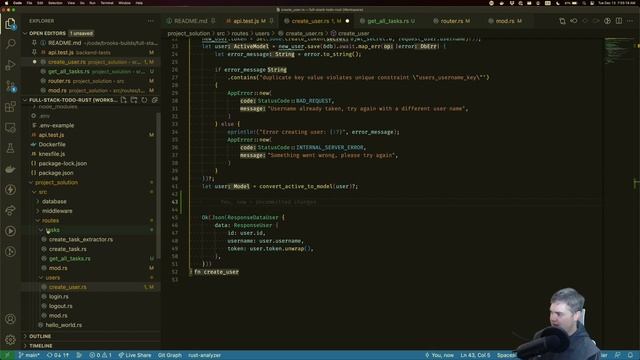Click rust-analyzer in status bar
The width and height of the screenshot is (640, 360).
[x=205, y=355]
